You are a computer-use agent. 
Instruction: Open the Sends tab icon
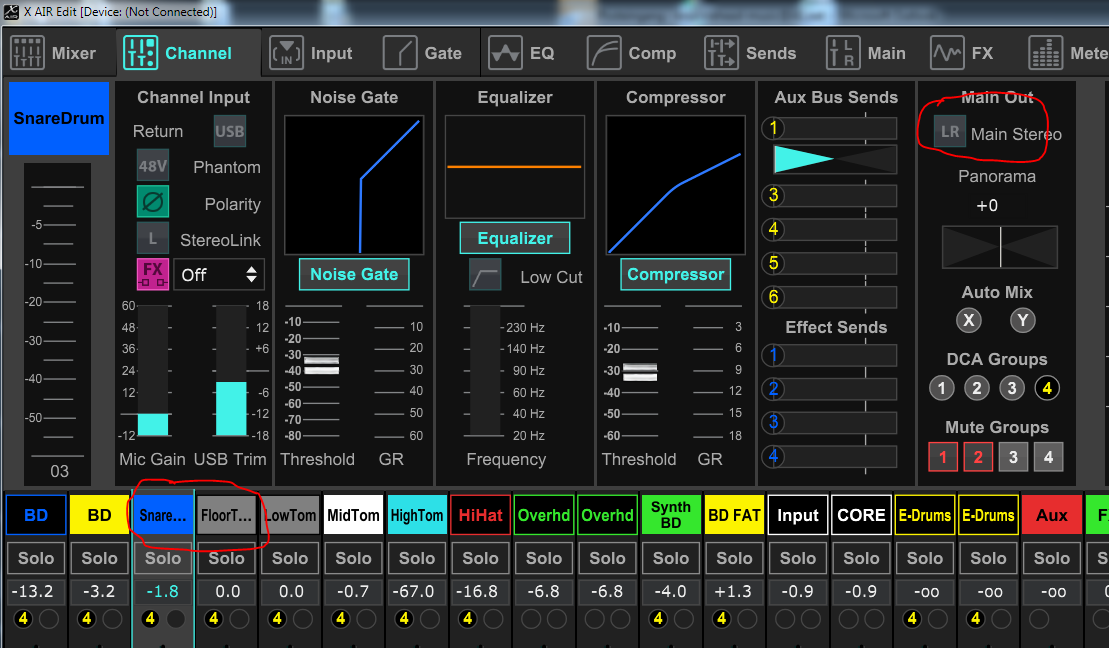click(721, 53)
